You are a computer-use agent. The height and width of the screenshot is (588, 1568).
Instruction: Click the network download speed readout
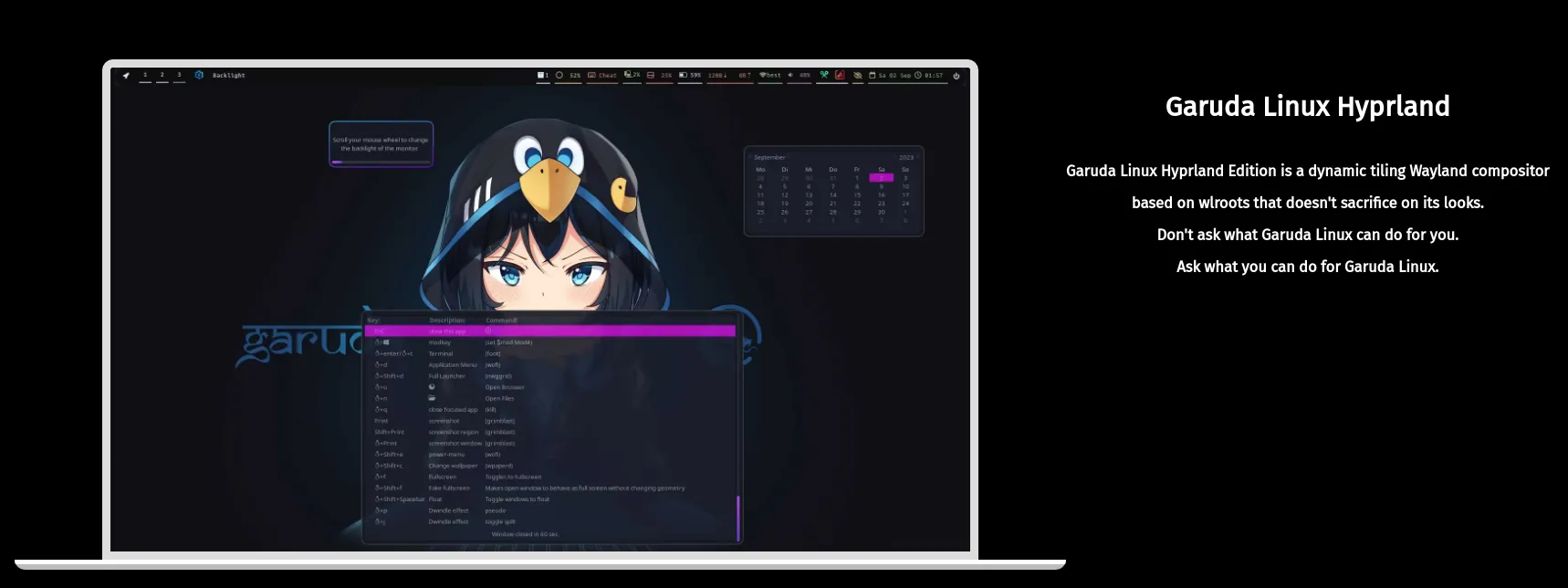pos(717,76)
